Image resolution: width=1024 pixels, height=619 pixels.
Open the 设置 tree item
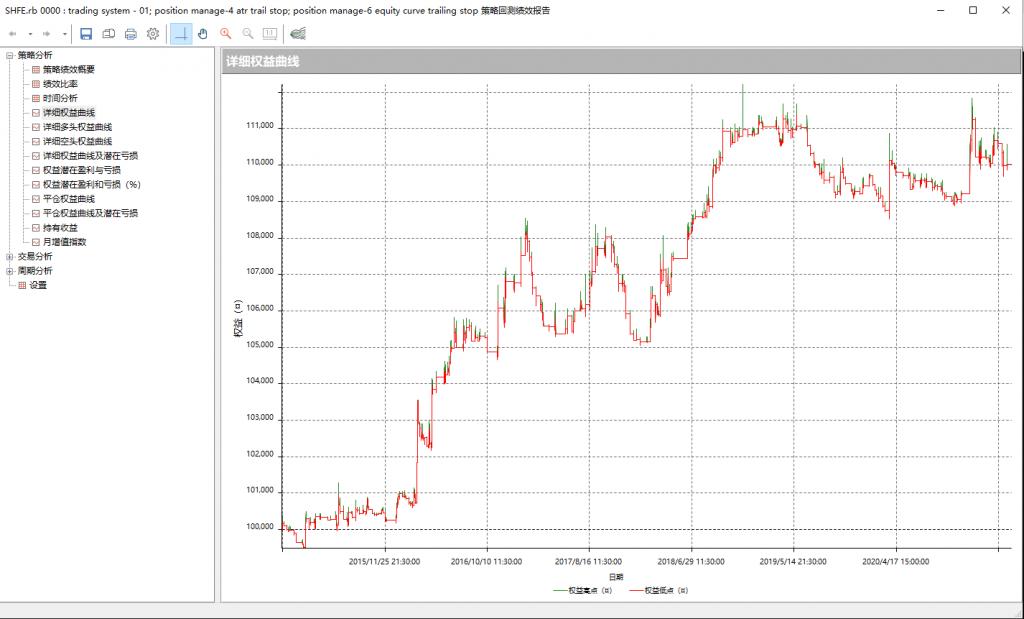(x=38, y=285)
